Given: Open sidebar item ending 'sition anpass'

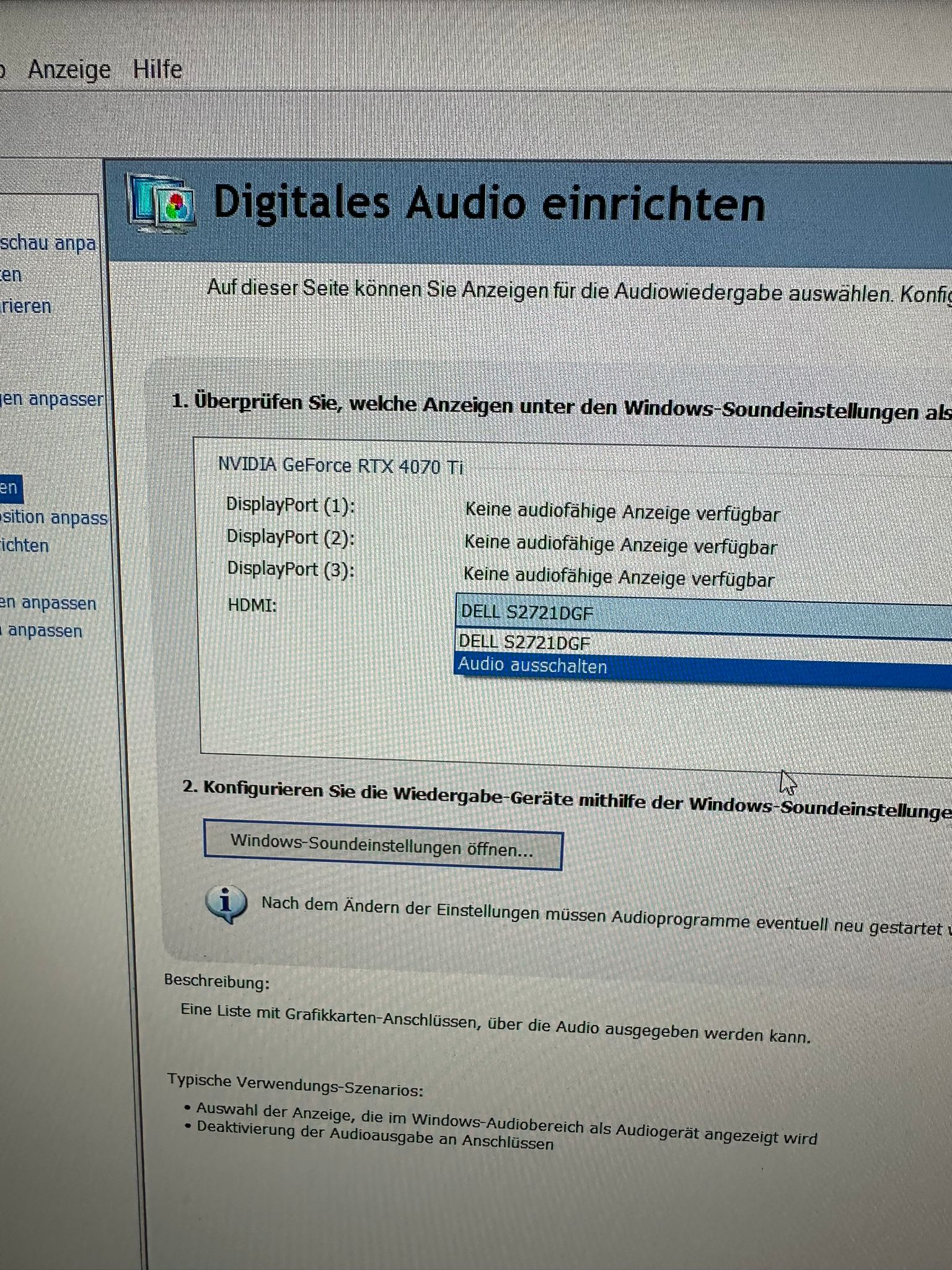Looking at the screenshot, I should tap(53, 518).
